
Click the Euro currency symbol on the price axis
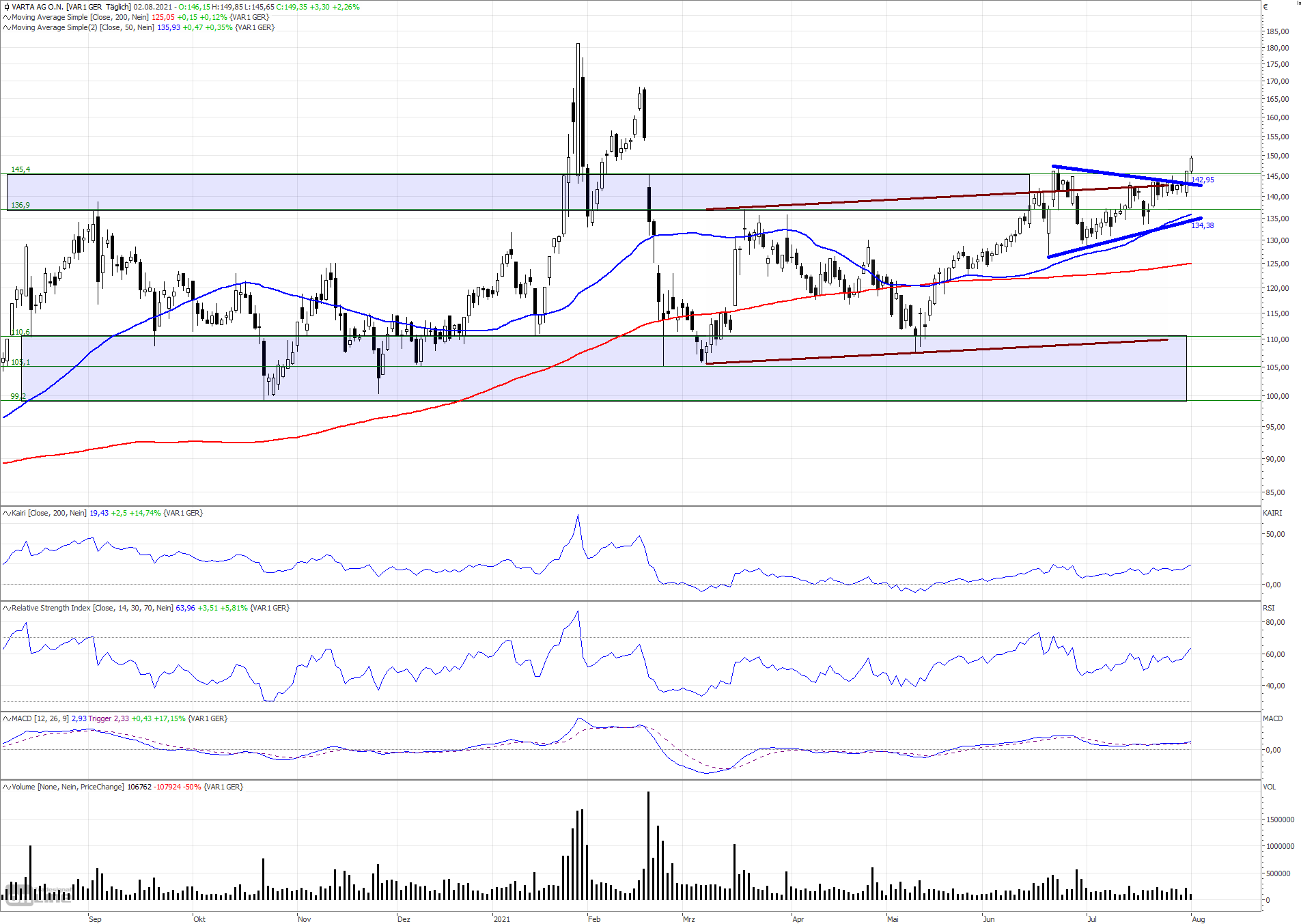tap(1265, 7)
